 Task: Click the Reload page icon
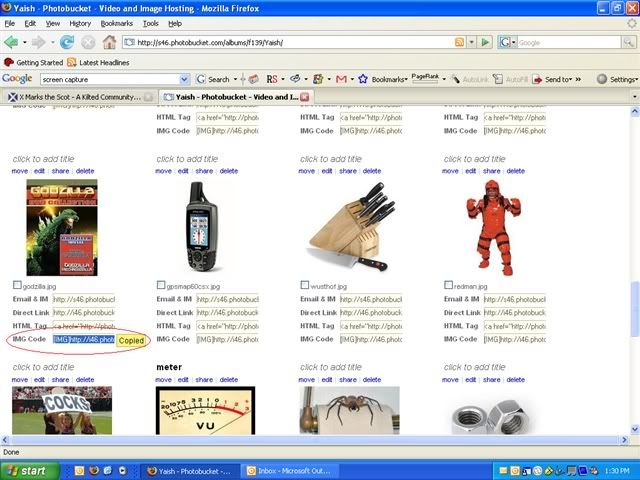tap(67, 42)
